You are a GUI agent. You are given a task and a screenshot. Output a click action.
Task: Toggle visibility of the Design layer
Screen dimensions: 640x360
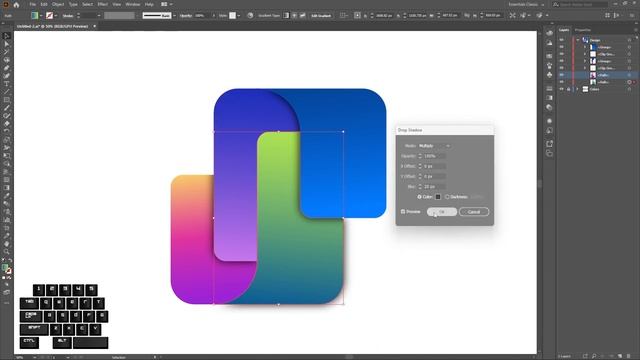click(562, 40)
